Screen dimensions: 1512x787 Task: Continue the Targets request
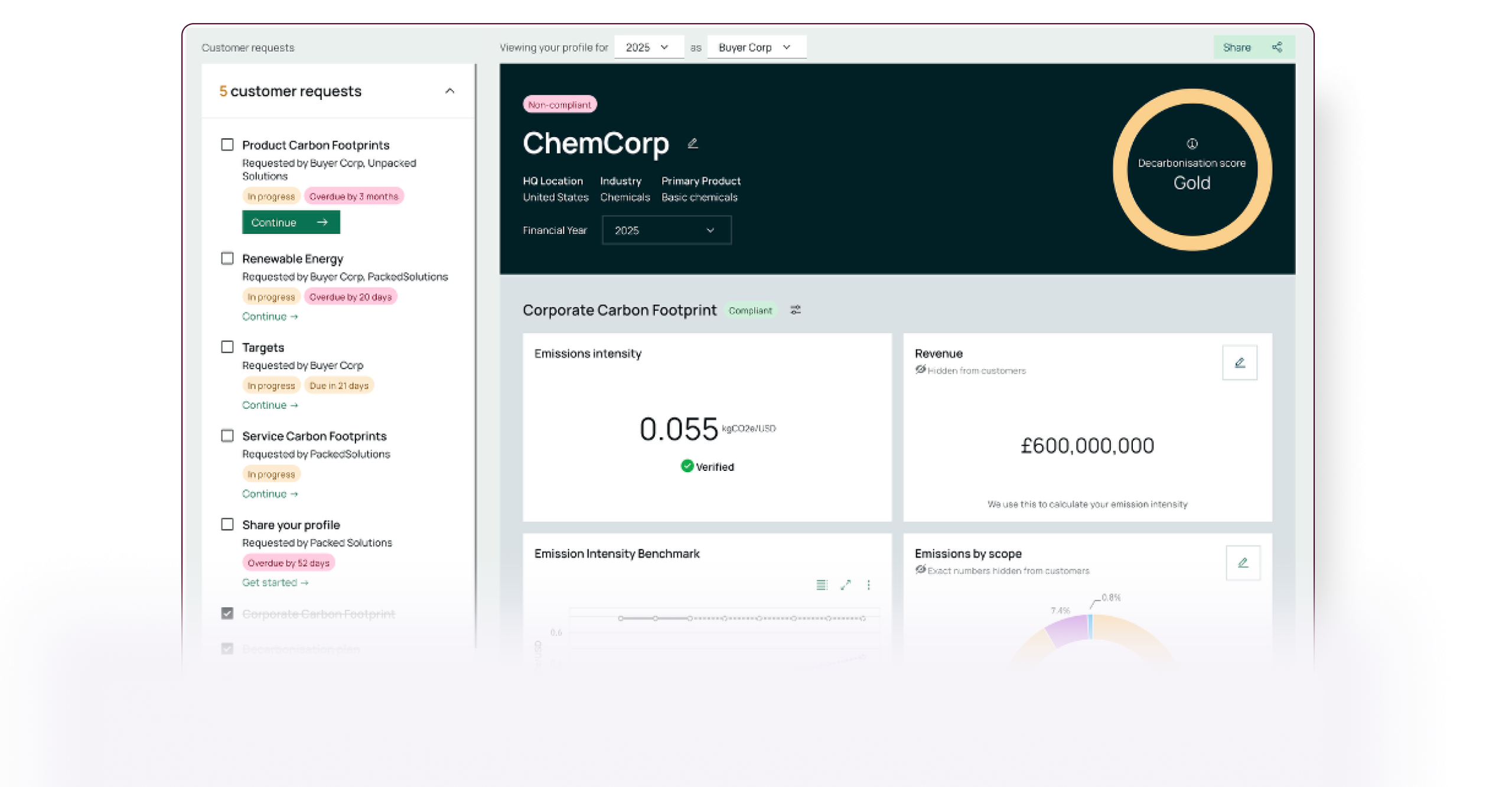(x=270, y=405)
